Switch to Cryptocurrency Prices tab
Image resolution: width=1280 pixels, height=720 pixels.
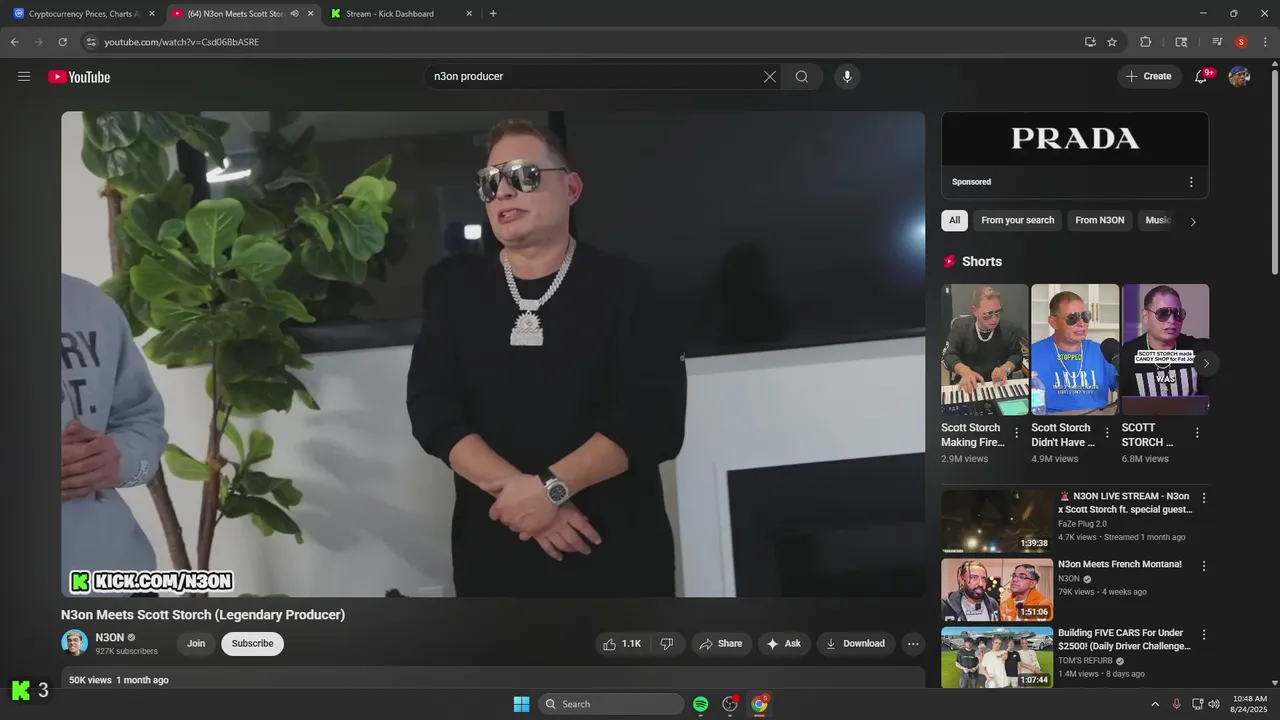point(83,14)
